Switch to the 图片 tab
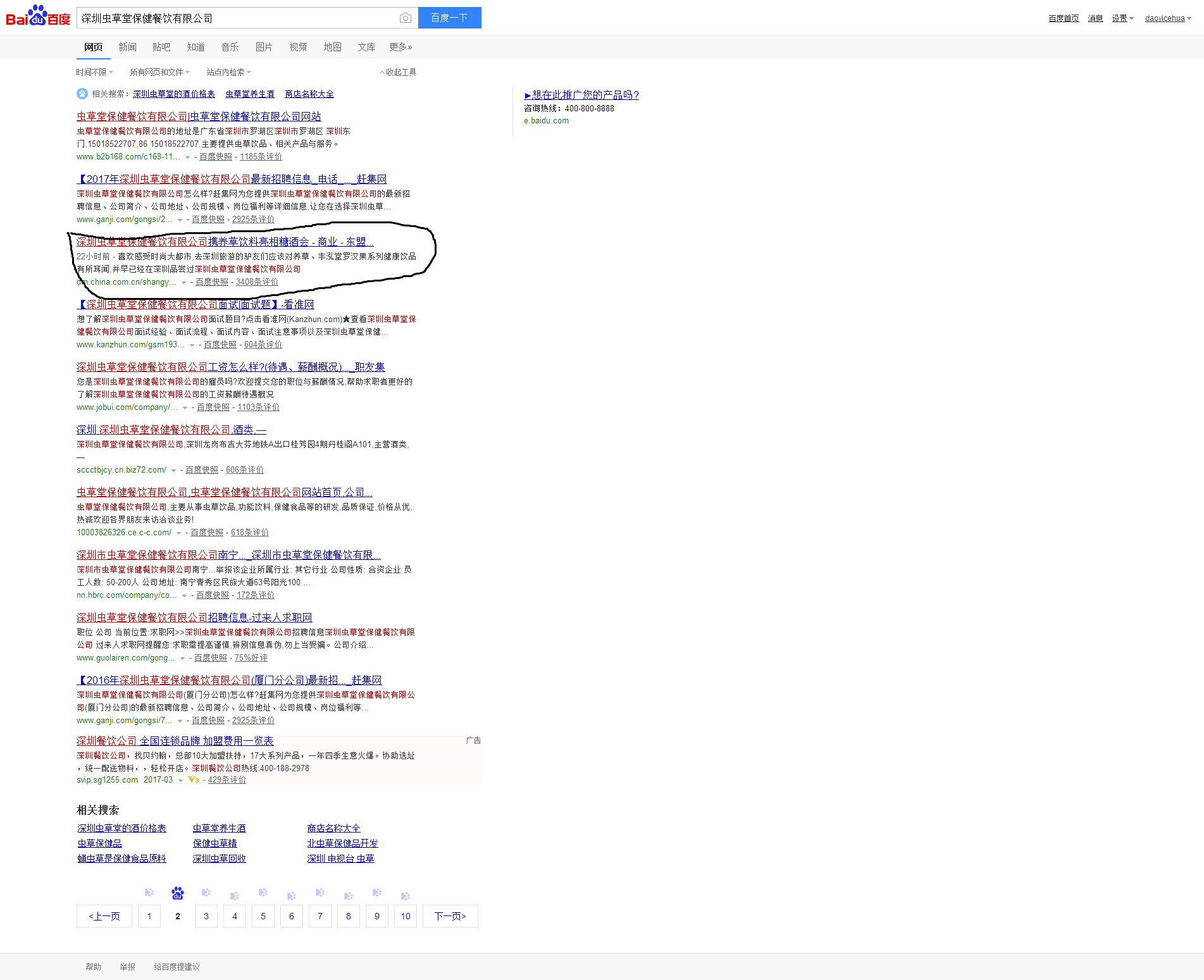Screen dimensions: 1204x980 coord(264,47)
